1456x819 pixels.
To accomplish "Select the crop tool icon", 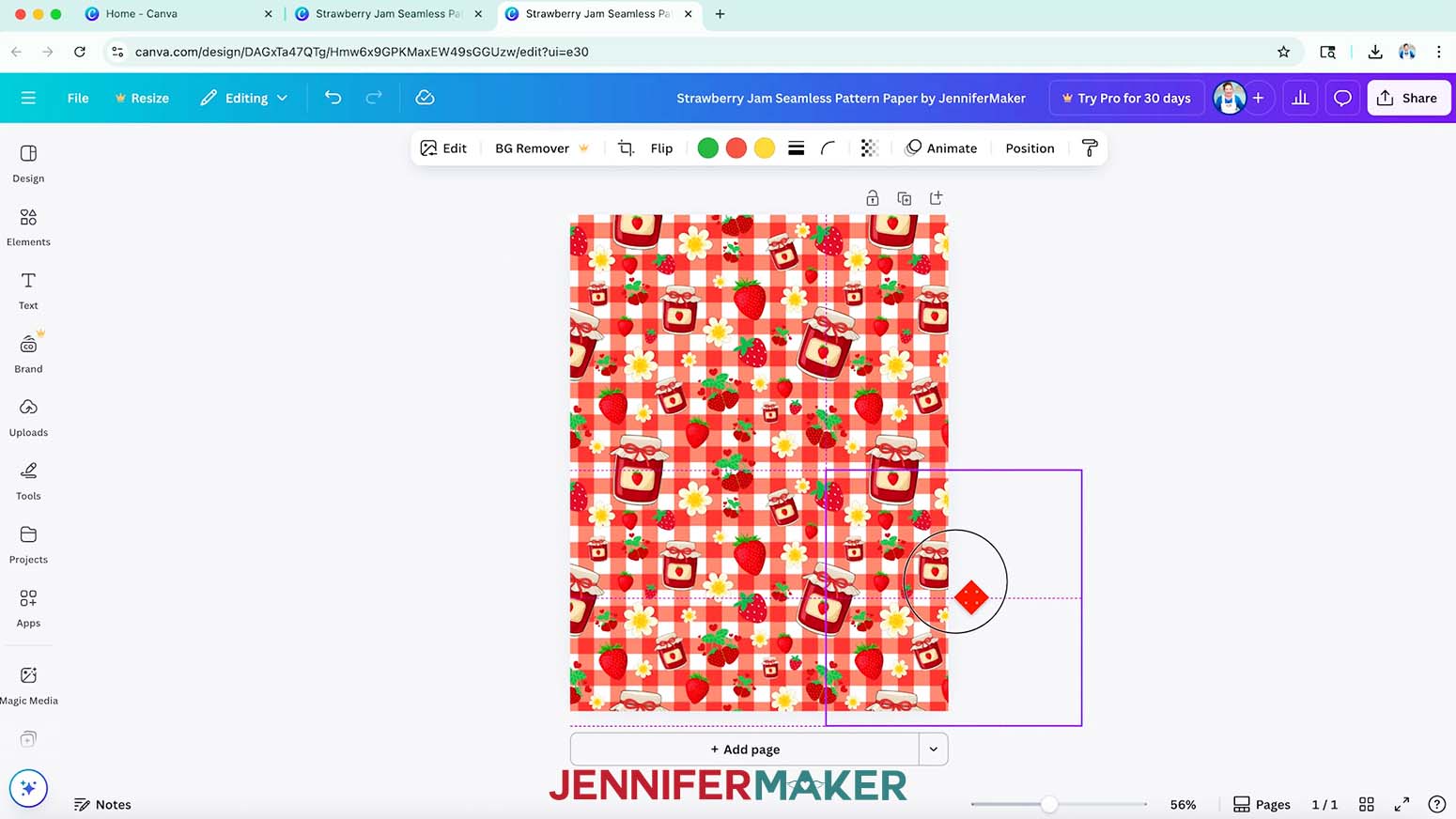I will [626, 148].
